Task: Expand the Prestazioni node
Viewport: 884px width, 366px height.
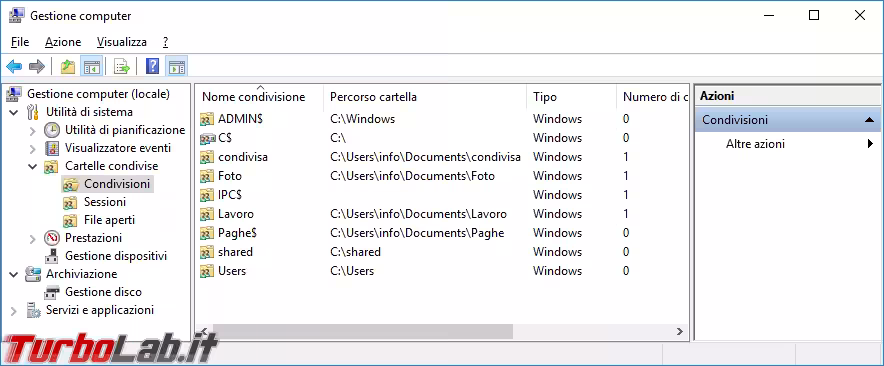Action: 33,239
